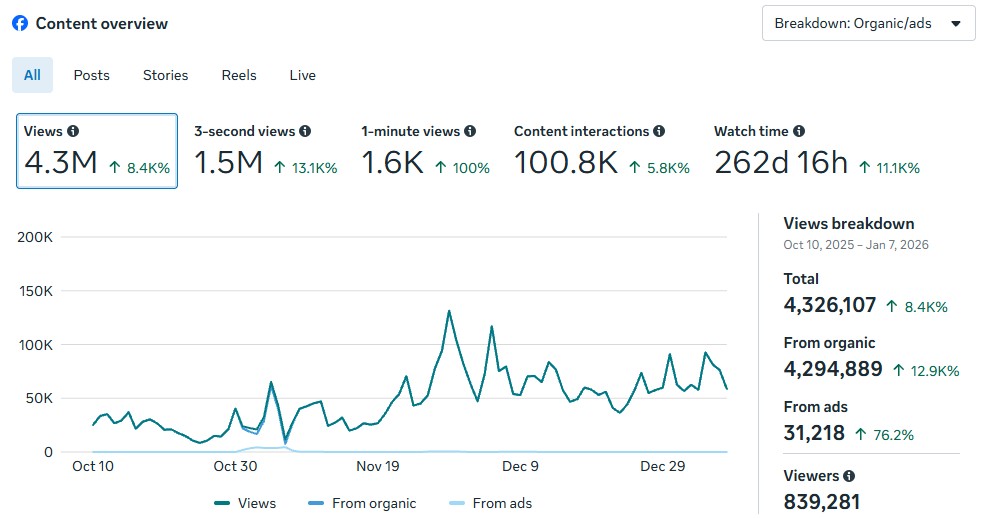Screen dimensions: 985x518
Task: Click the 50K y-axis label
Action: click(39, 398)
